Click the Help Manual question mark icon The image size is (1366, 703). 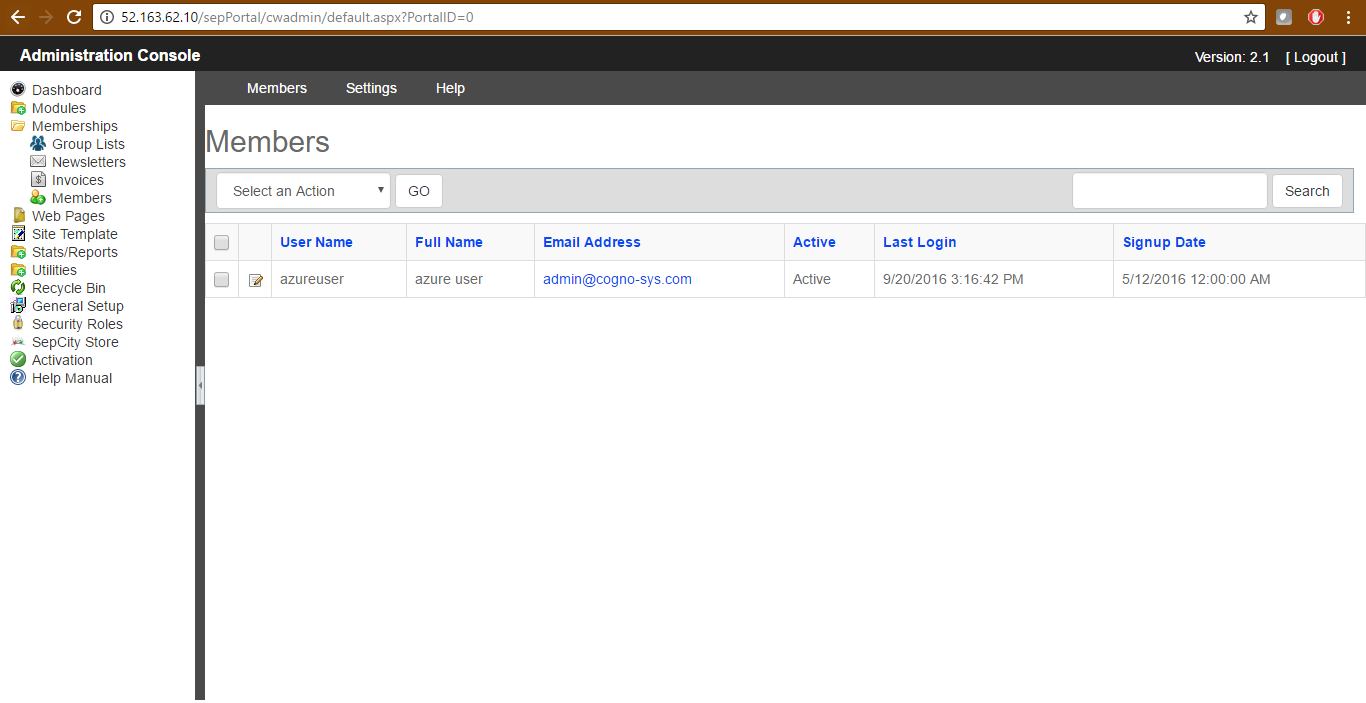[x=17, y=378]
